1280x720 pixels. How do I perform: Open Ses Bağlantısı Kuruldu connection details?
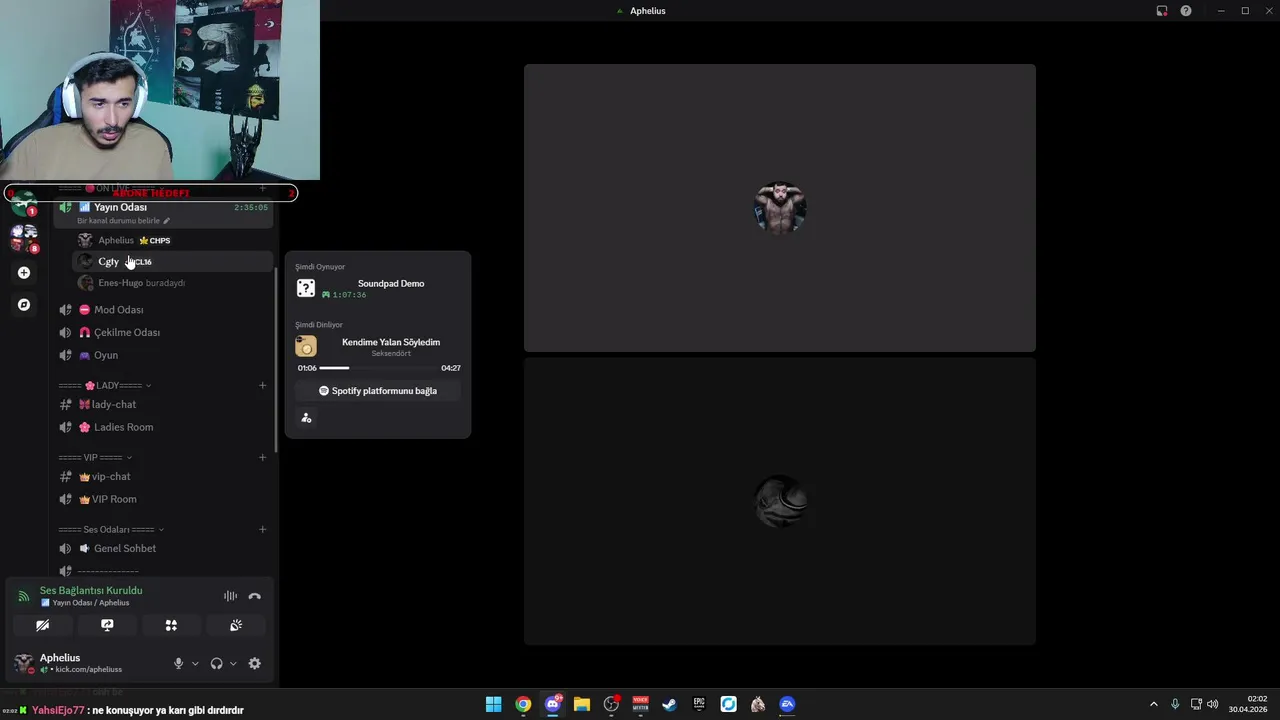pyautogui.click(x=91, y=590)
